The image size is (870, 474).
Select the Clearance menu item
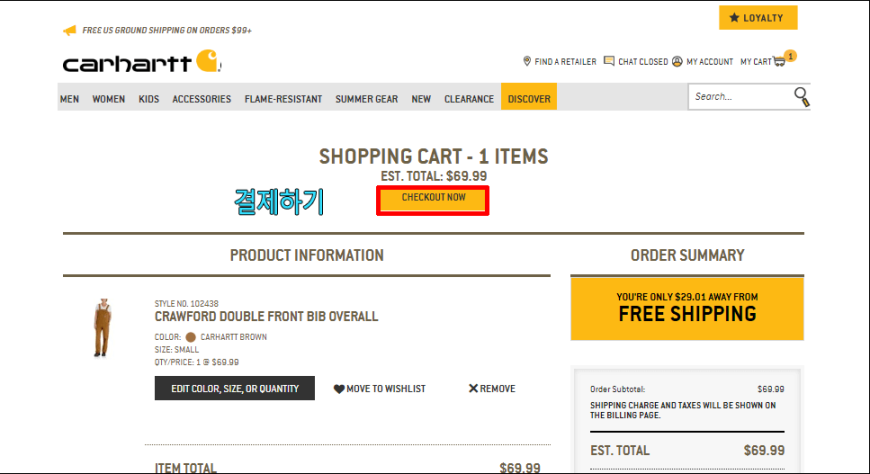(469, 99)
